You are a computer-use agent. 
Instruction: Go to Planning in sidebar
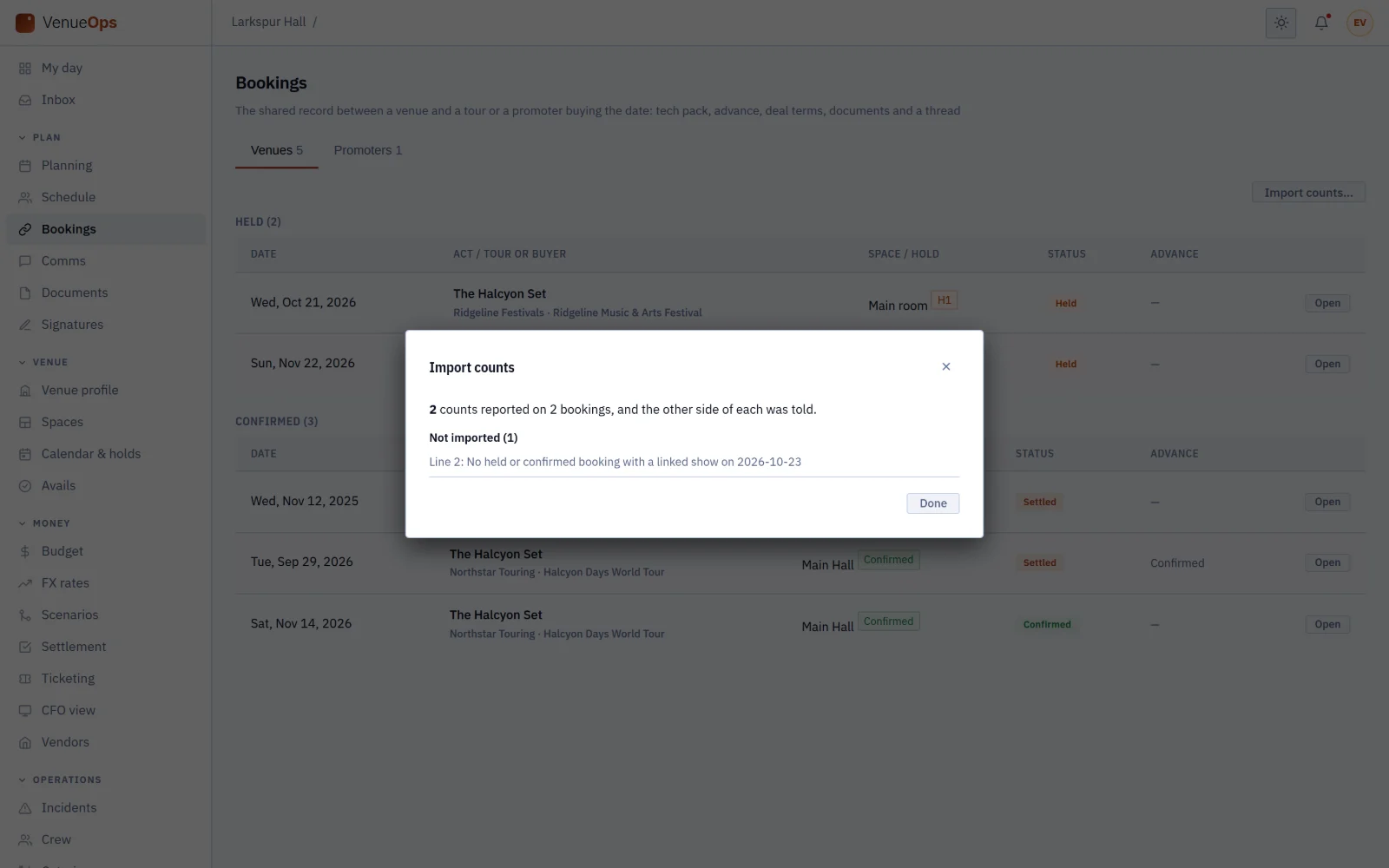coord(107,166)
